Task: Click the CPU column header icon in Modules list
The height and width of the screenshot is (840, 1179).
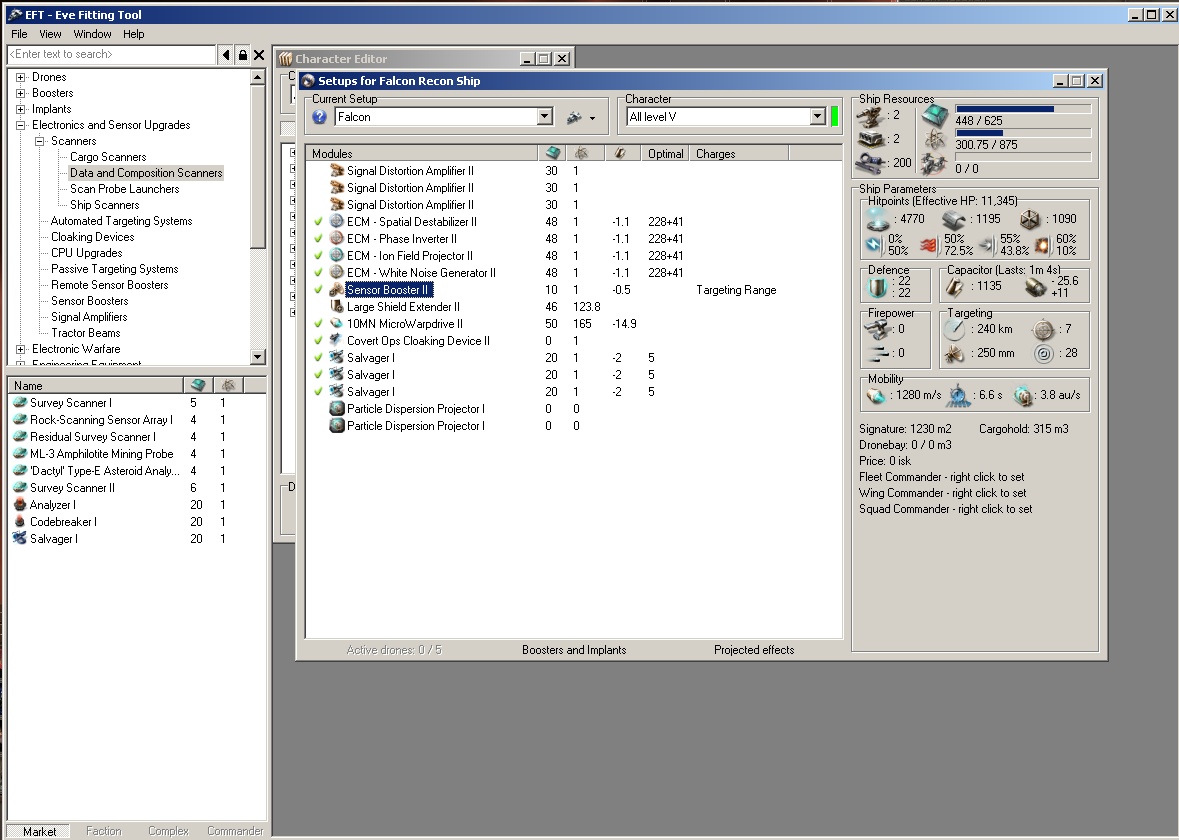Action: [x=553, y=153]
